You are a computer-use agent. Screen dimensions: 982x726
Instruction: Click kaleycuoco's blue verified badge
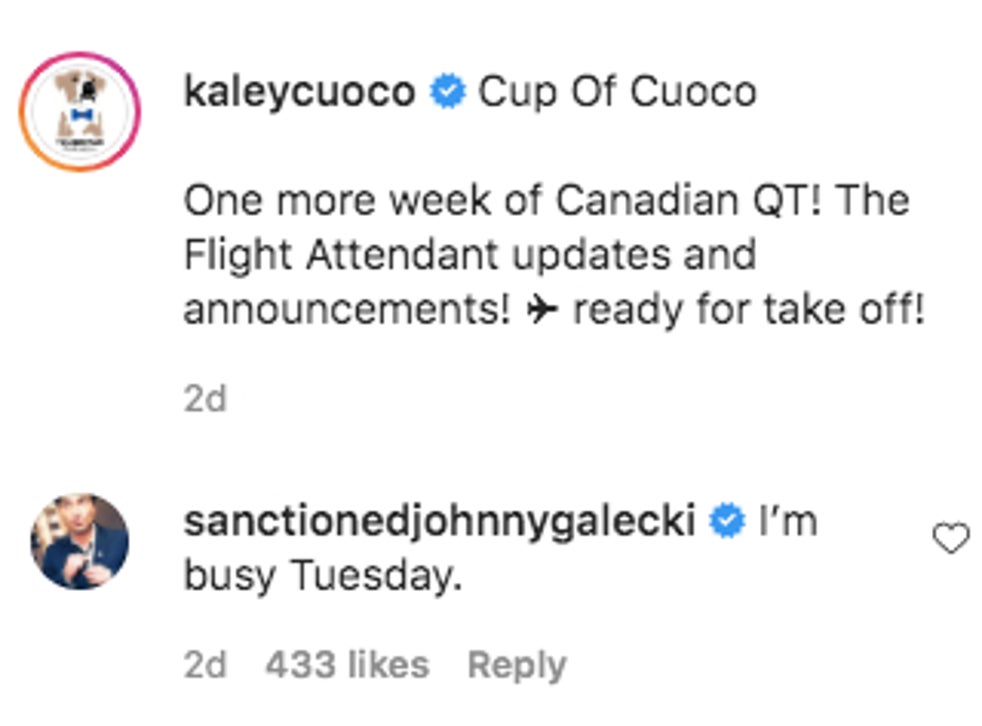tap(447, 93)
